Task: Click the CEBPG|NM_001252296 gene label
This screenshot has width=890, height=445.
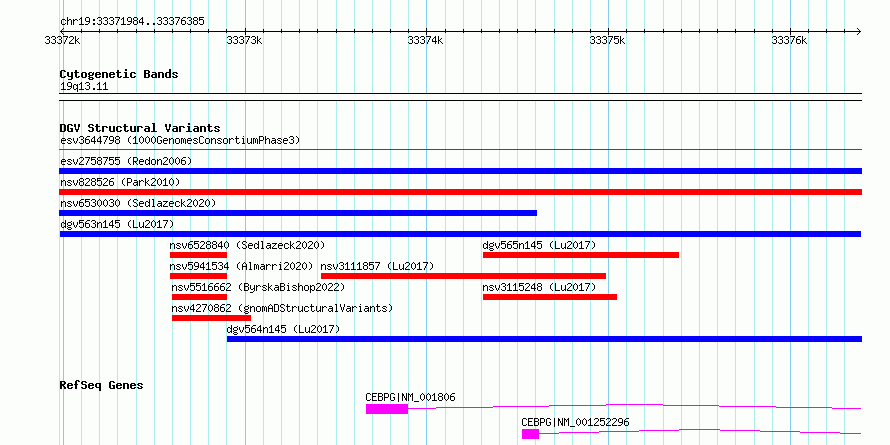Action: click(576, 422)
